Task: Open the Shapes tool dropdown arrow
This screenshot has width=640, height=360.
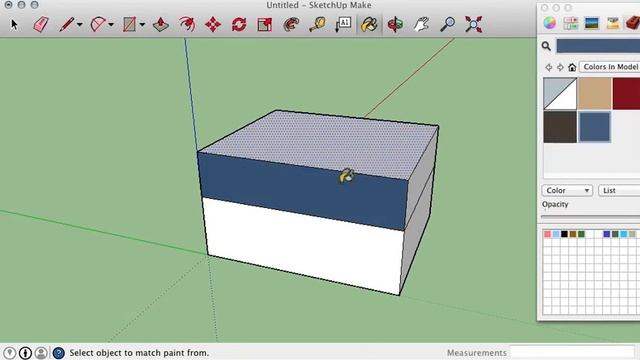Action: coord(142,25)
